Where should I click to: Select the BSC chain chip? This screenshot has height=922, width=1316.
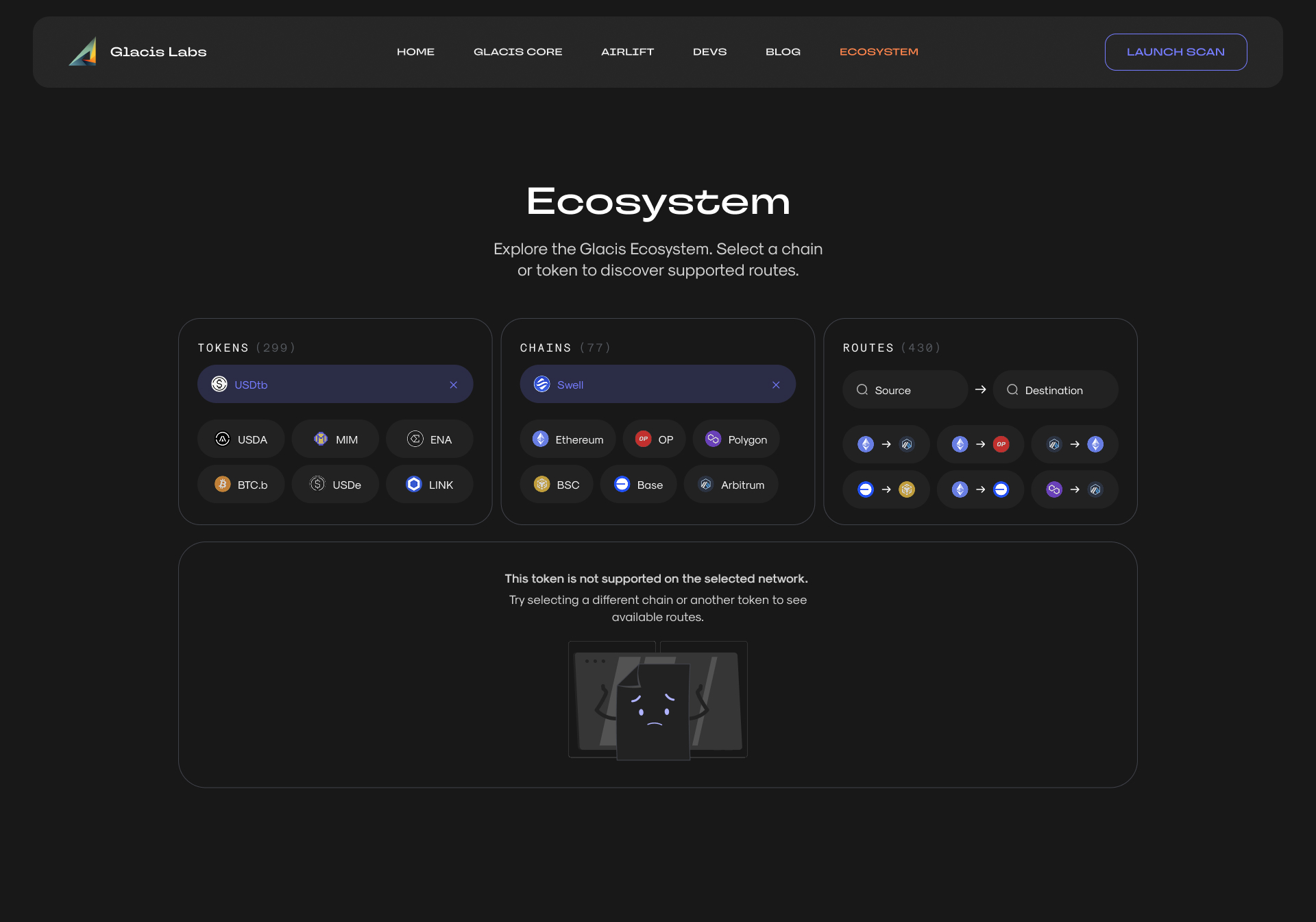coord(557,485)
